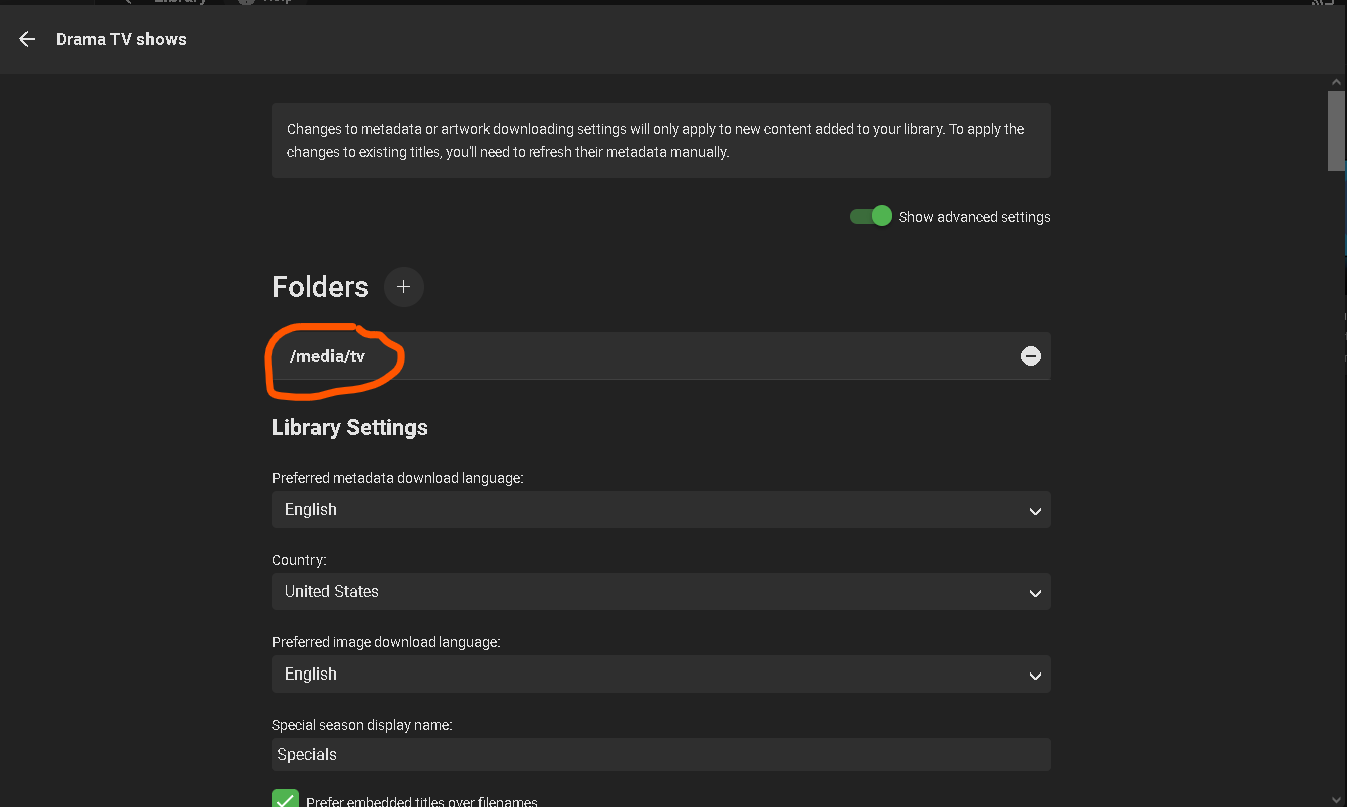Click the Folders section heading
This screenshot has width=1347, height=807.
pos(320,287)
